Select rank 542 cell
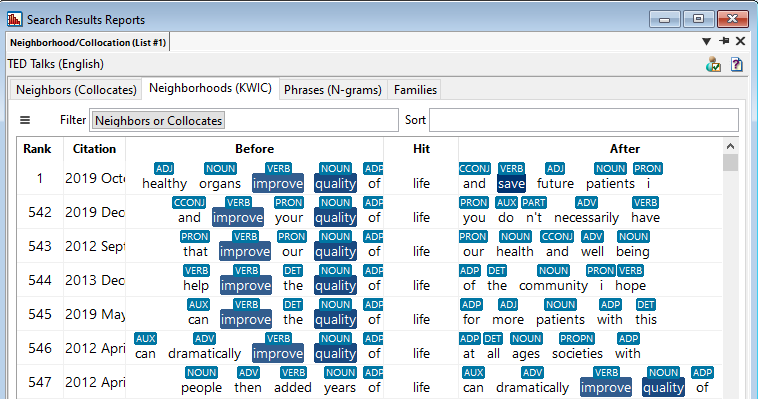The width and height of the screenshot is (758, 399). (40, 212)
